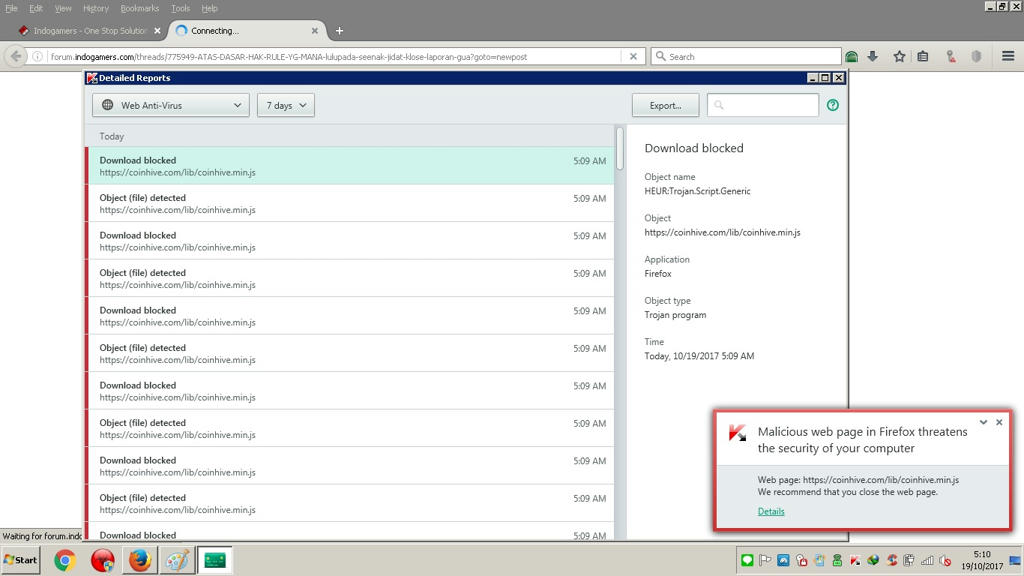Screen dimensions: 1024x576
Task: Click the grey shield toolbar icon
Action: (x=976, y=57)
